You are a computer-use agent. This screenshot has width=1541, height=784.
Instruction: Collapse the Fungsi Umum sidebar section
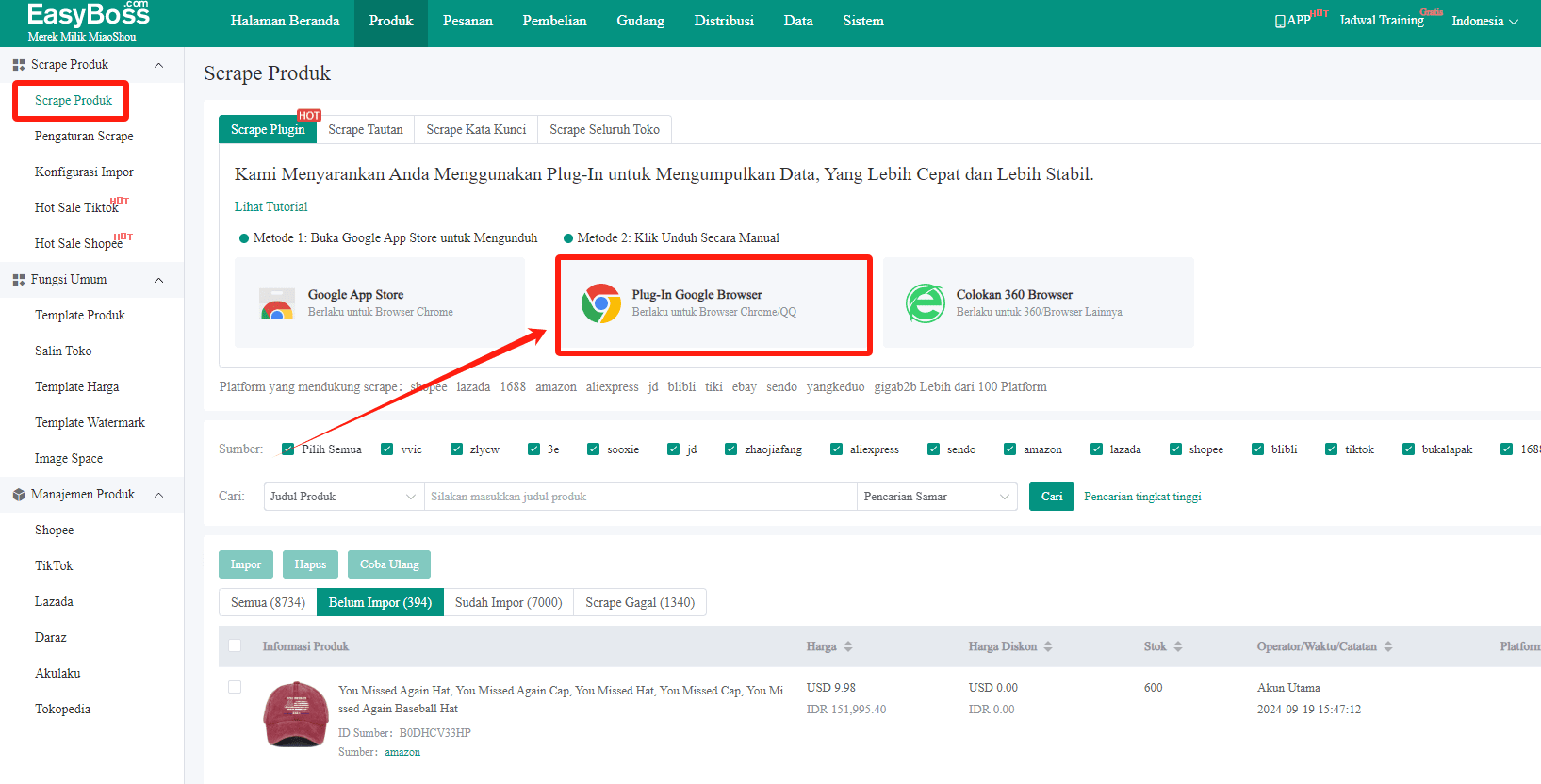pyautogui.click(x=158, y=280)
